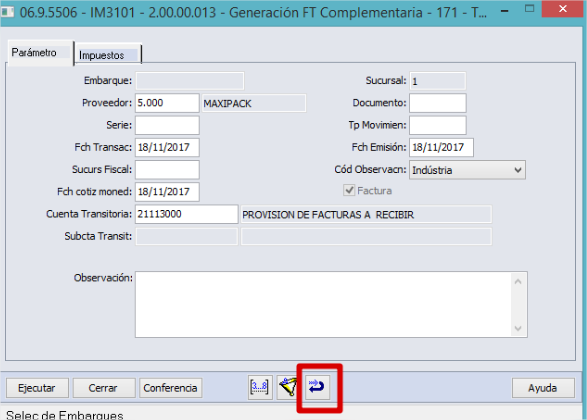Click the Tp Movimien field

point(438,125)
